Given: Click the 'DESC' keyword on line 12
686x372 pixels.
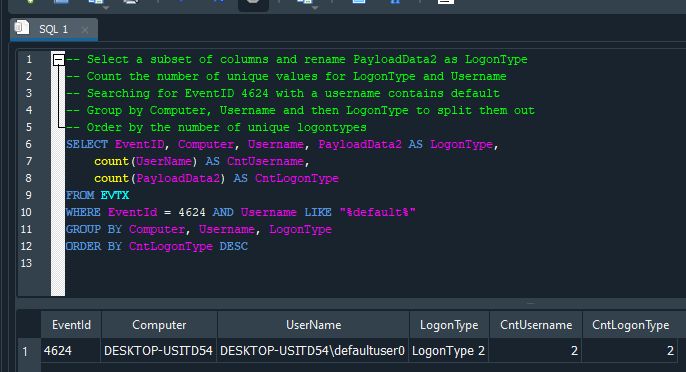Looking at the screenshot, I should pos(234,246).
